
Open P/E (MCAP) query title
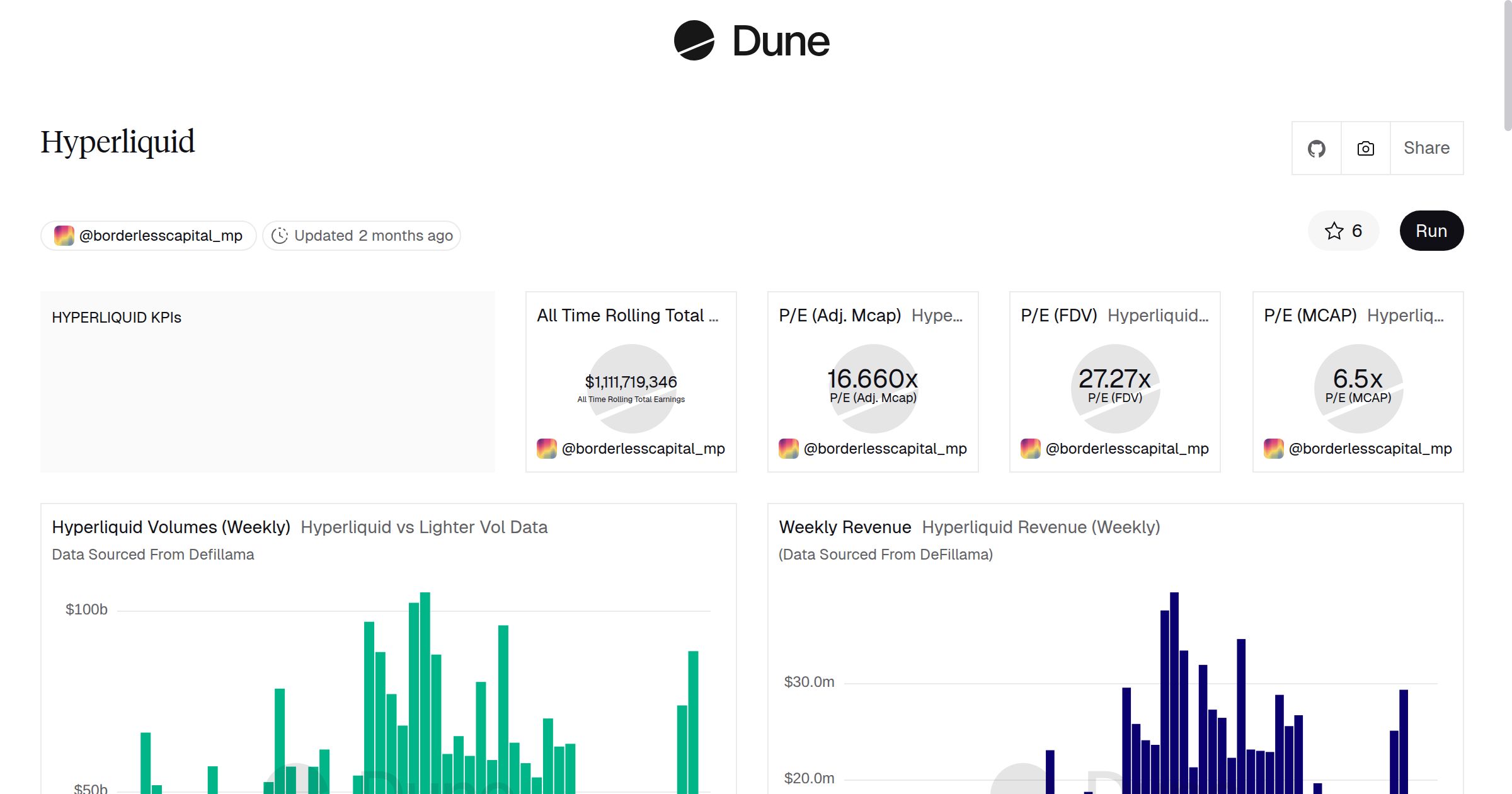[x=1310, y=316]
